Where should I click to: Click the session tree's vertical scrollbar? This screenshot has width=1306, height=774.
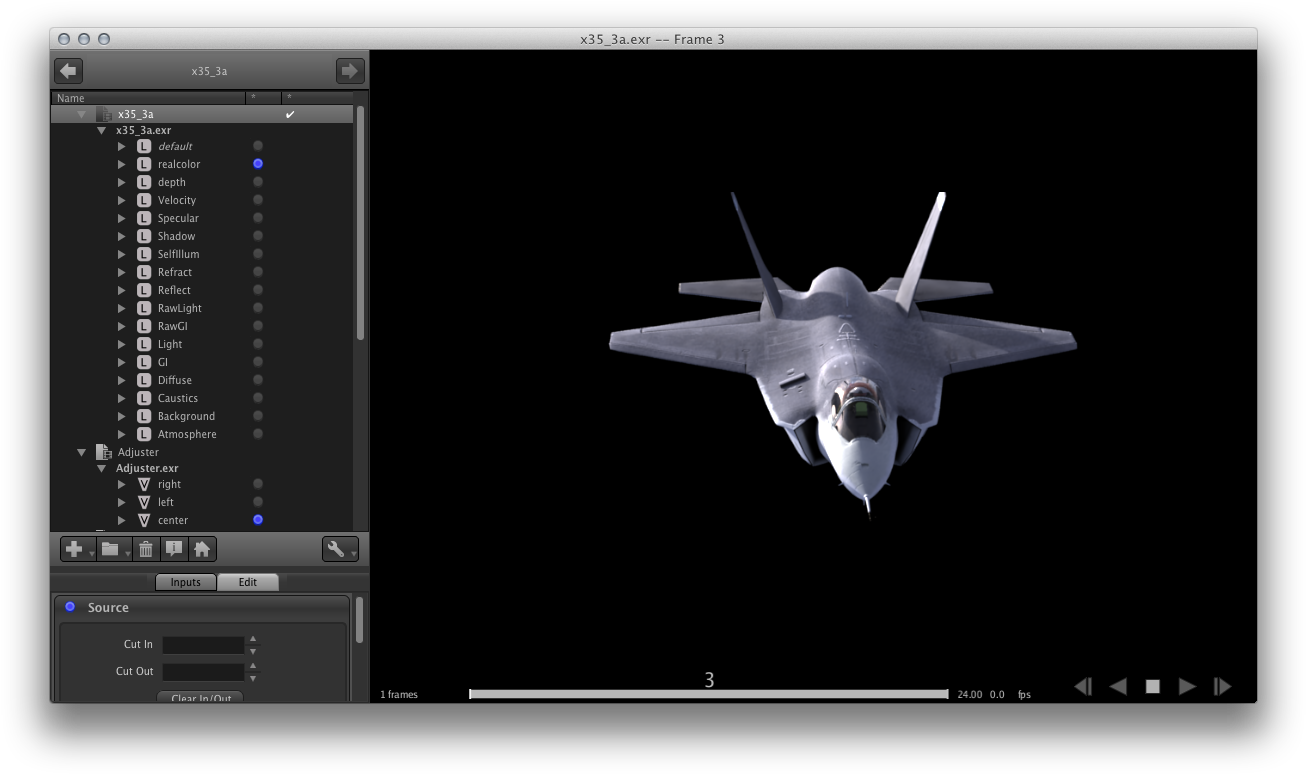pyautogui.click(x=360, y=225)
